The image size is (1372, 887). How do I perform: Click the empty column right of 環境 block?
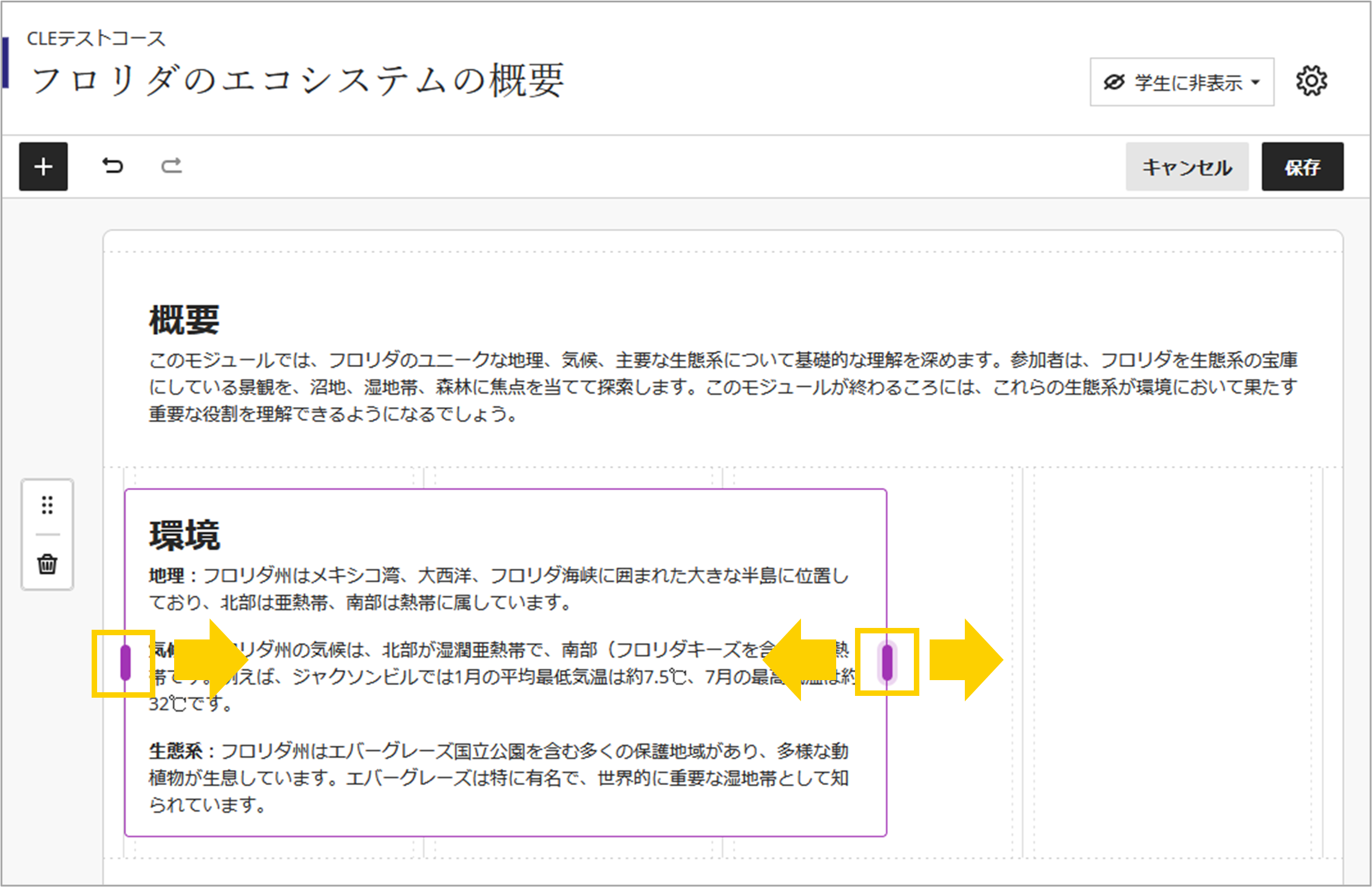coord(1172,663)
